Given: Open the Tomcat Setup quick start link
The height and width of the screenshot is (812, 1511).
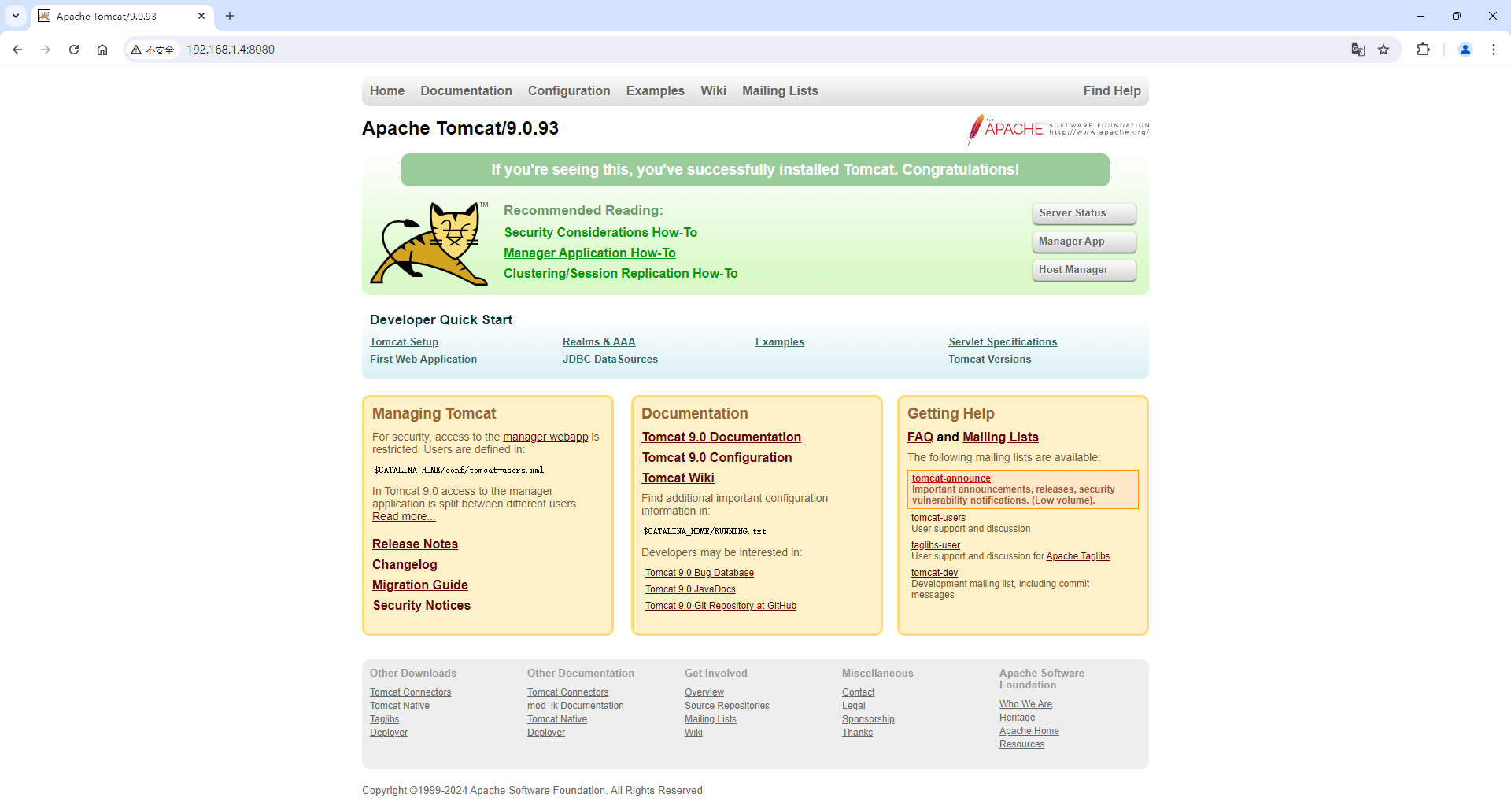Looking at the screenshot, I should pos(404,342).
